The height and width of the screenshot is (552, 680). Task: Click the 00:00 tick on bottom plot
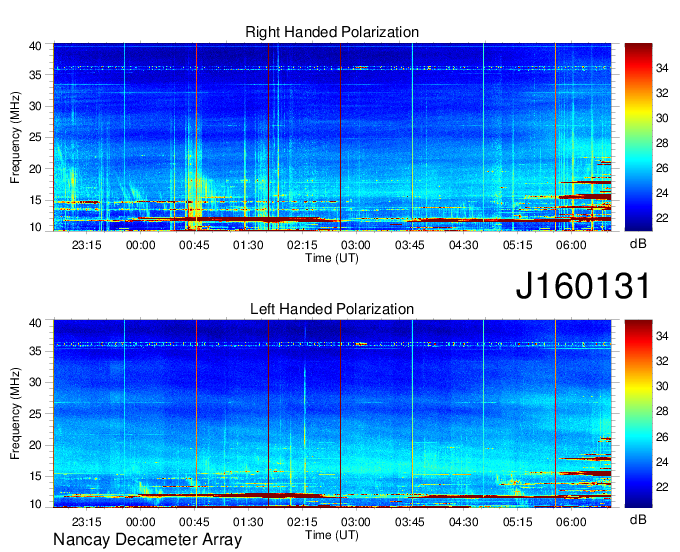click(x=141, y=522)
